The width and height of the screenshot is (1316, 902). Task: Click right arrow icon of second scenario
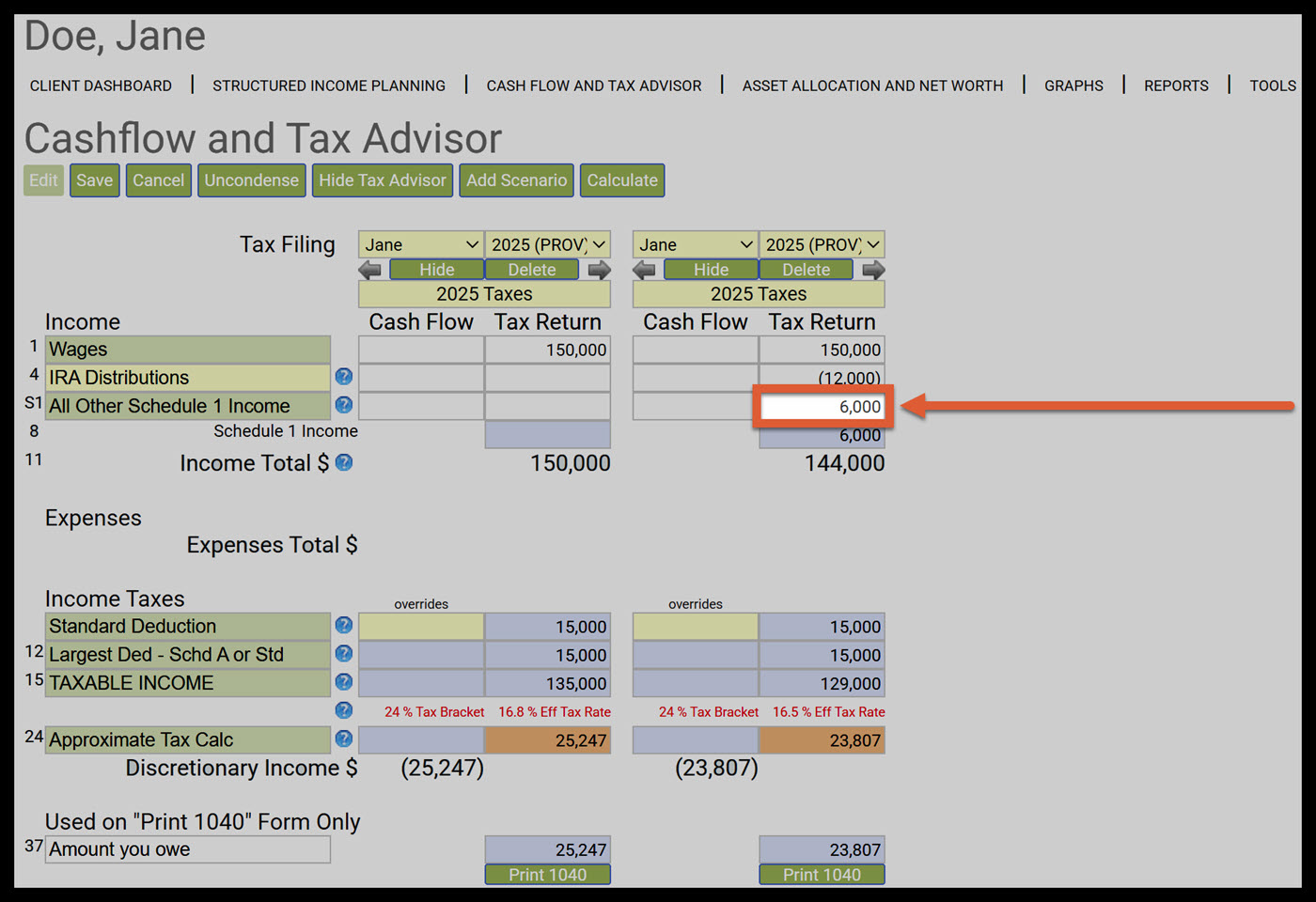(x=873, y=271)
